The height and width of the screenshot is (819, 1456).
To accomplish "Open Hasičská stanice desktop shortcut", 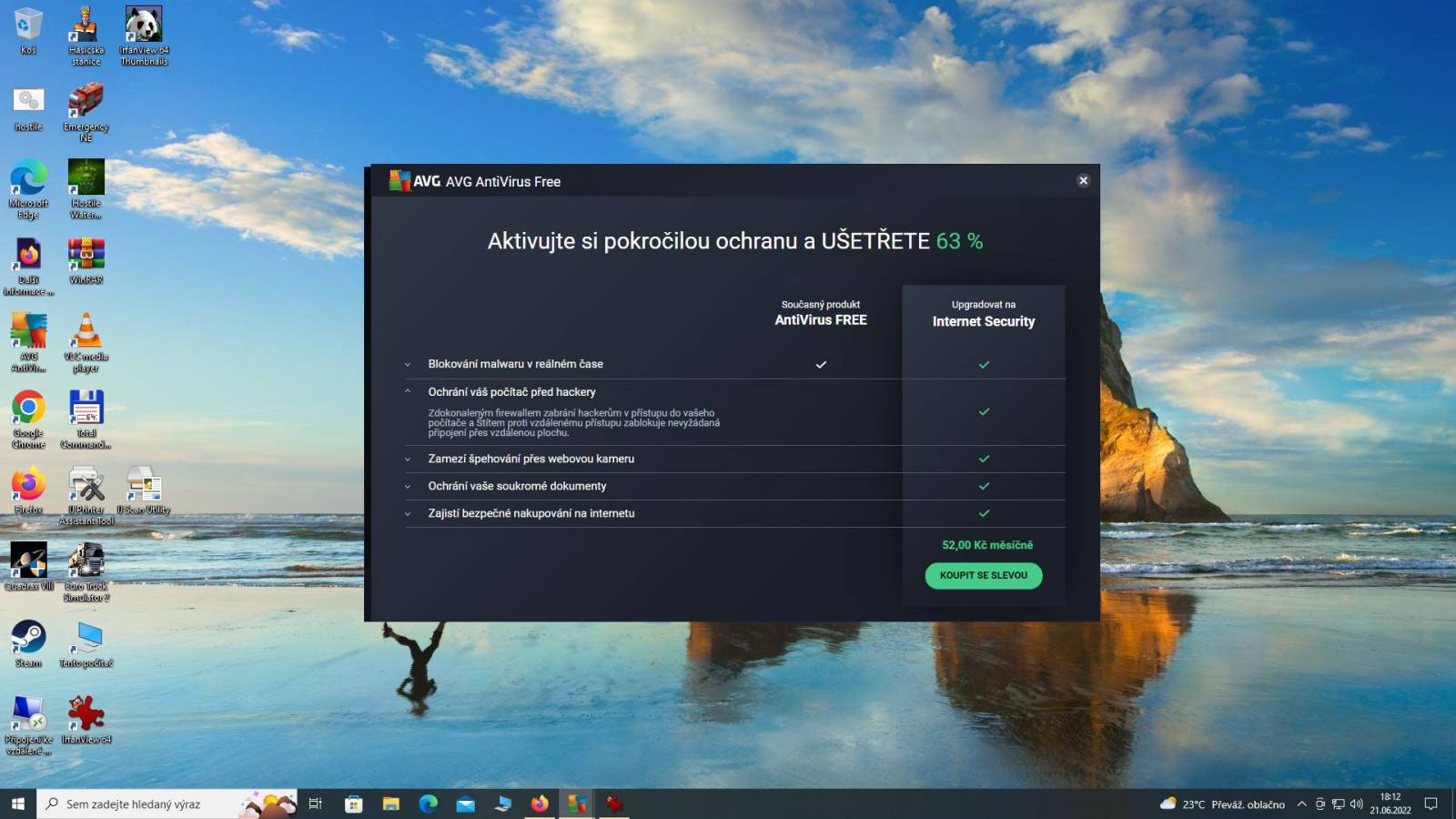I will [x=86, y=36].
